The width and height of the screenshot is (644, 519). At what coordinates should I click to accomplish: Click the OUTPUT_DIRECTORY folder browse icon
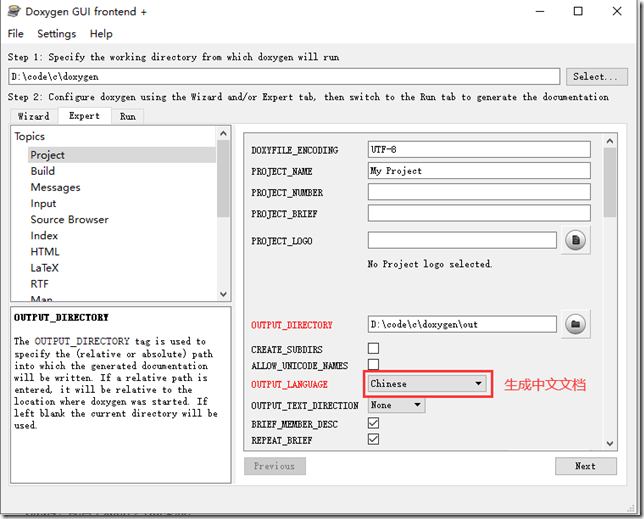pyautogui.click(x=575, y=324)
